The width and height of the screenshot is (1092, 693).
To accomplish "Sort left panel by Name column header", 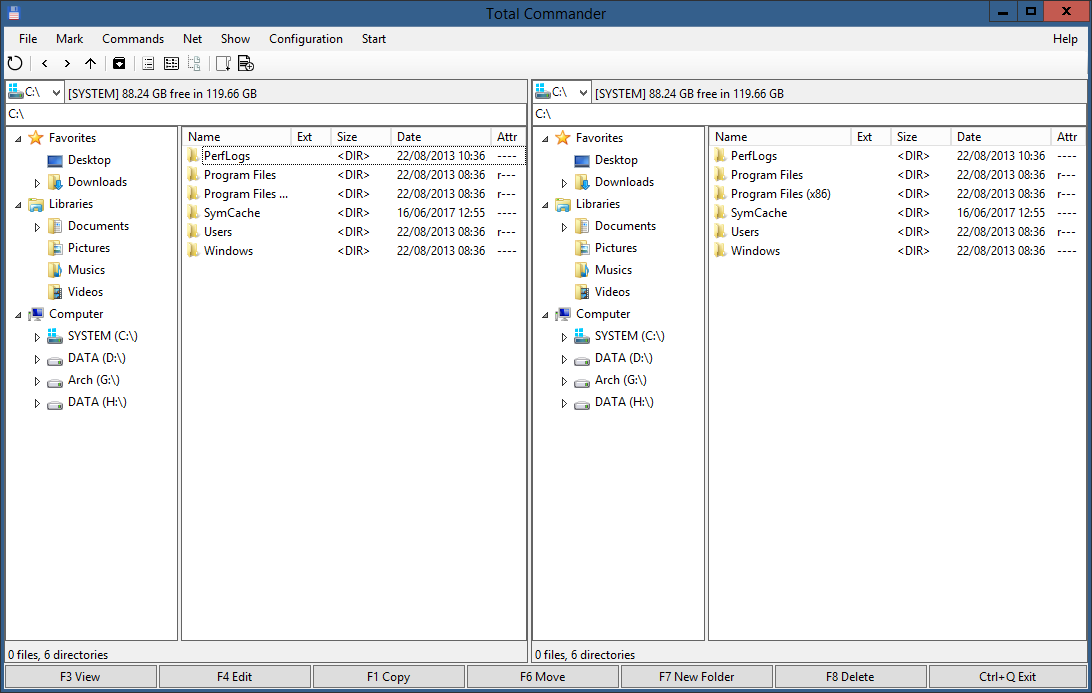I will [237, 137].
